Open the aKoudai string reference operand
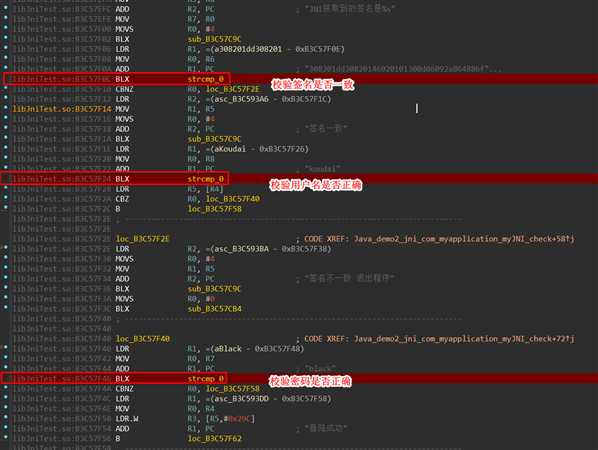 click(x=230, y=149)
